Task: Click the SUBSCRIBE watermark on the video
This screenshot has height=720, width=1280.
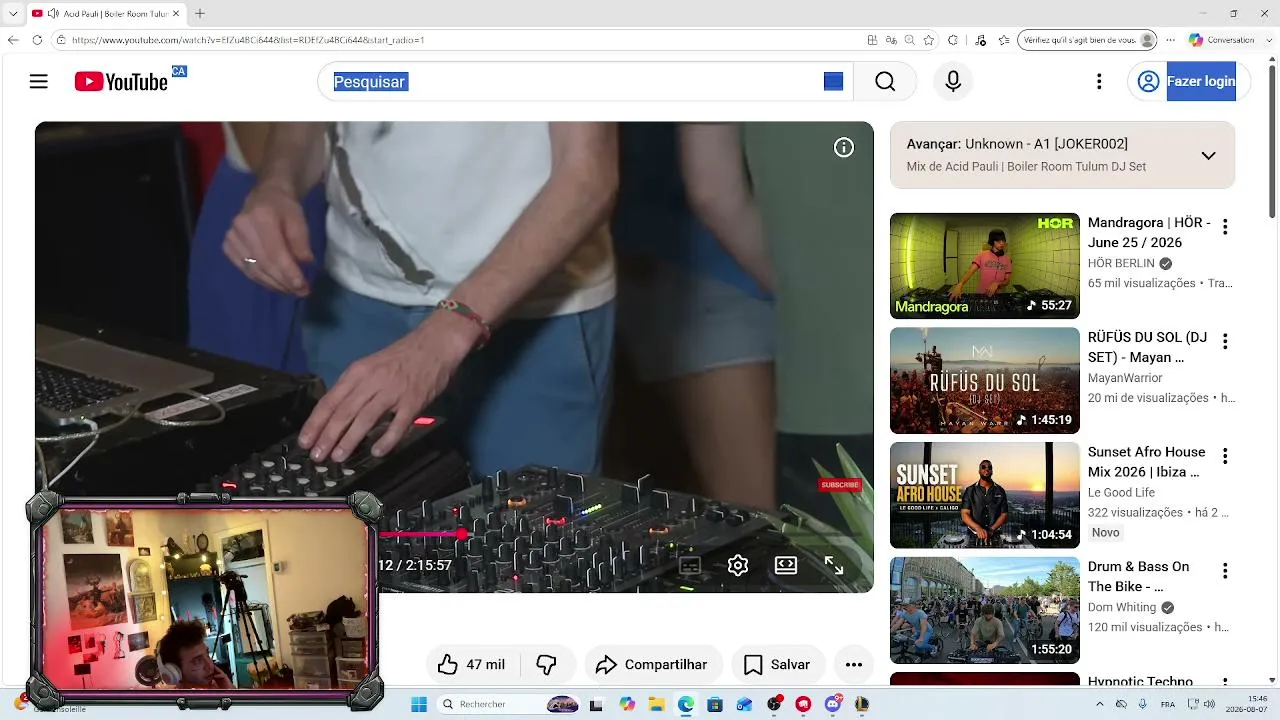Action: tap(840, 485)
